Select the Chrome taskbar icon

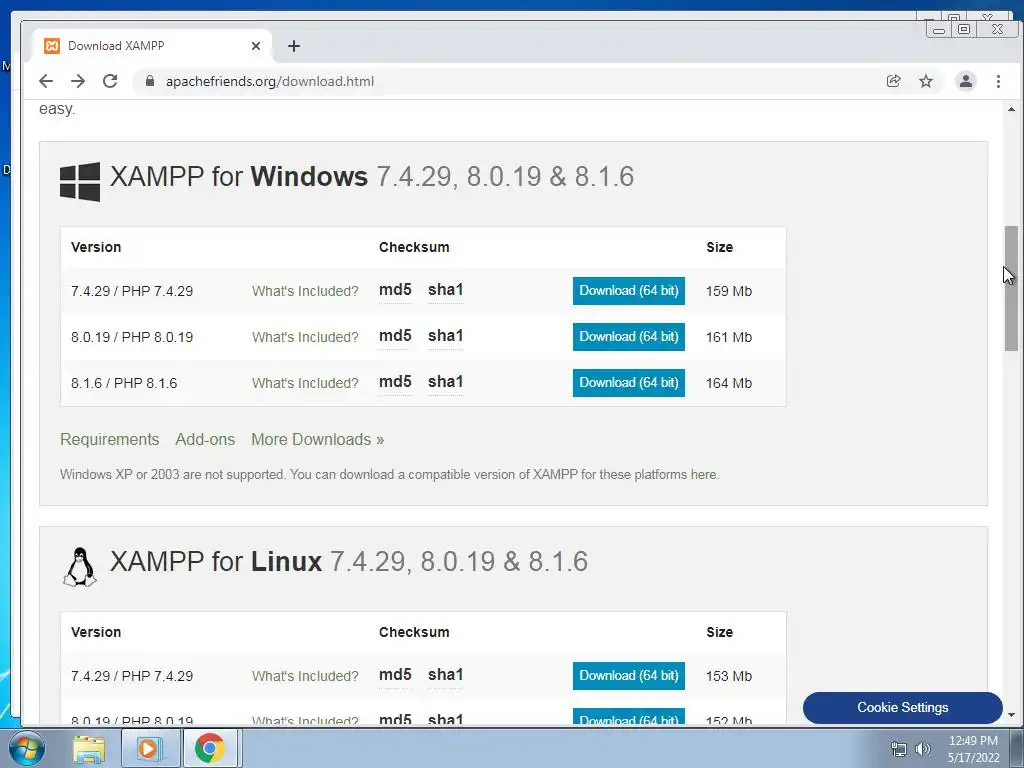(210, 748)
